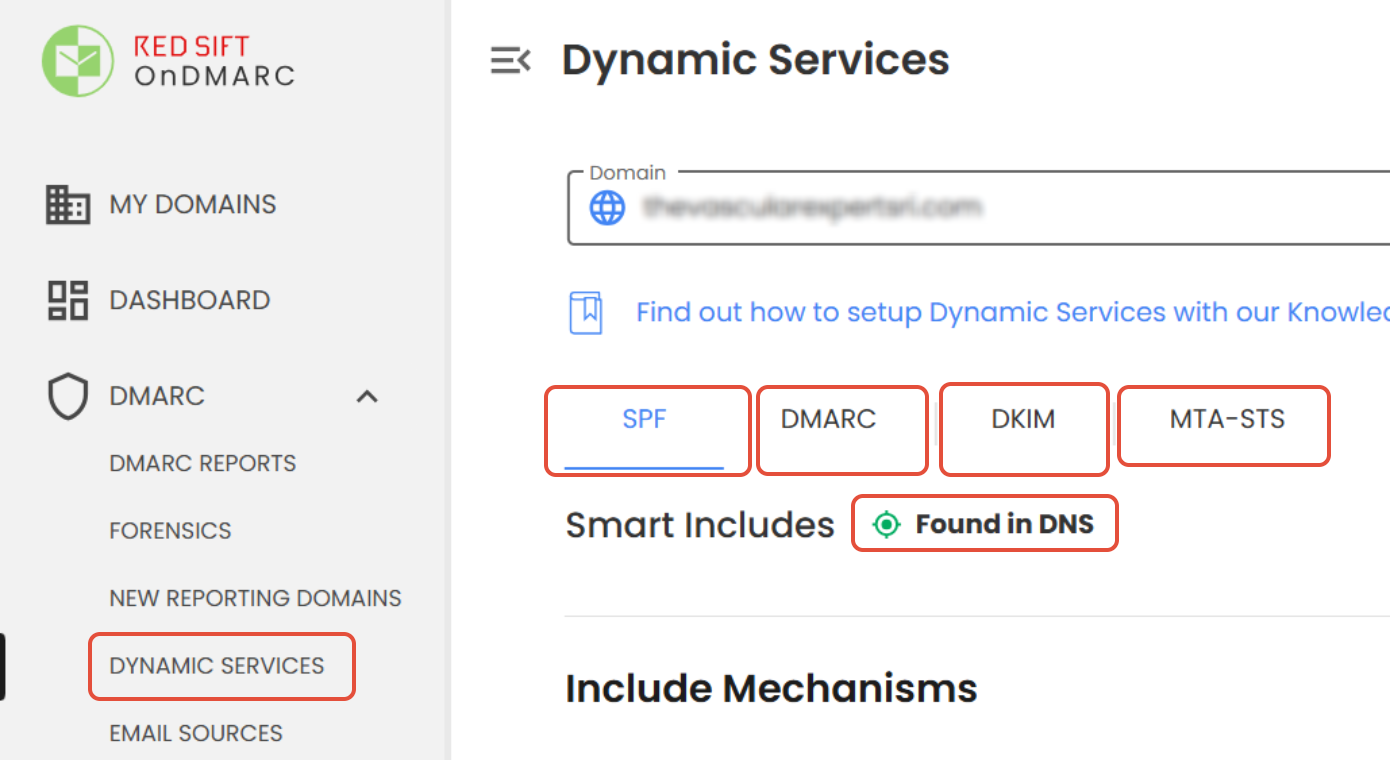Open My Domains in the sidebar
Image resolution: width=1390 pixels, height=760 pixels.
point(193,204)
